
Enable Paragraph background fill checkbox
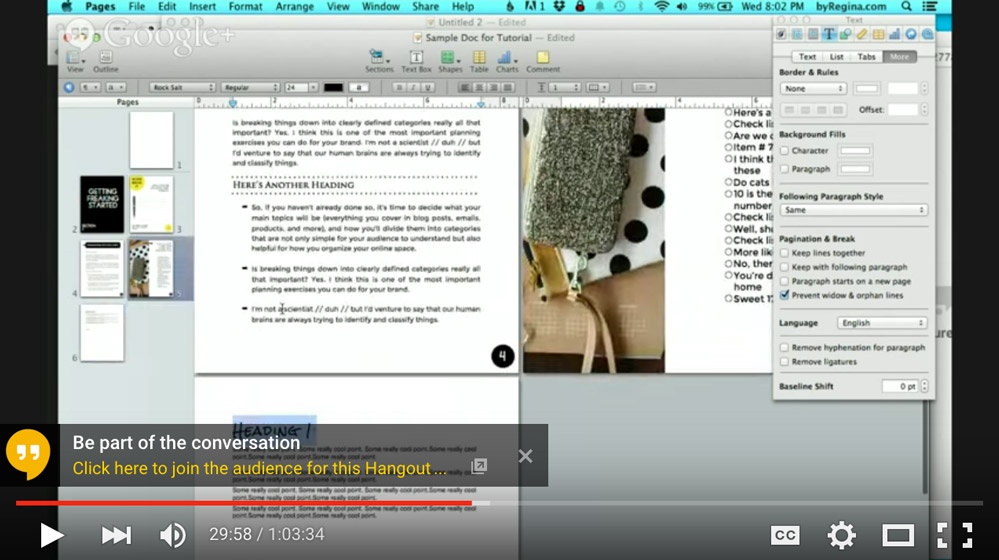[x=784, y=169]
